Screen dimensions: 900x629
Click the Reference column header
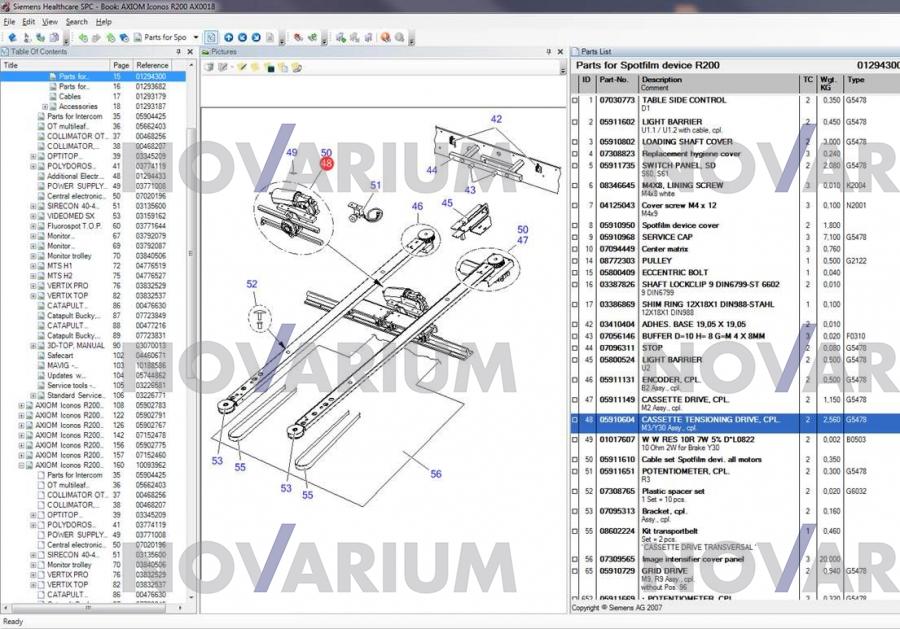point(153,65)
